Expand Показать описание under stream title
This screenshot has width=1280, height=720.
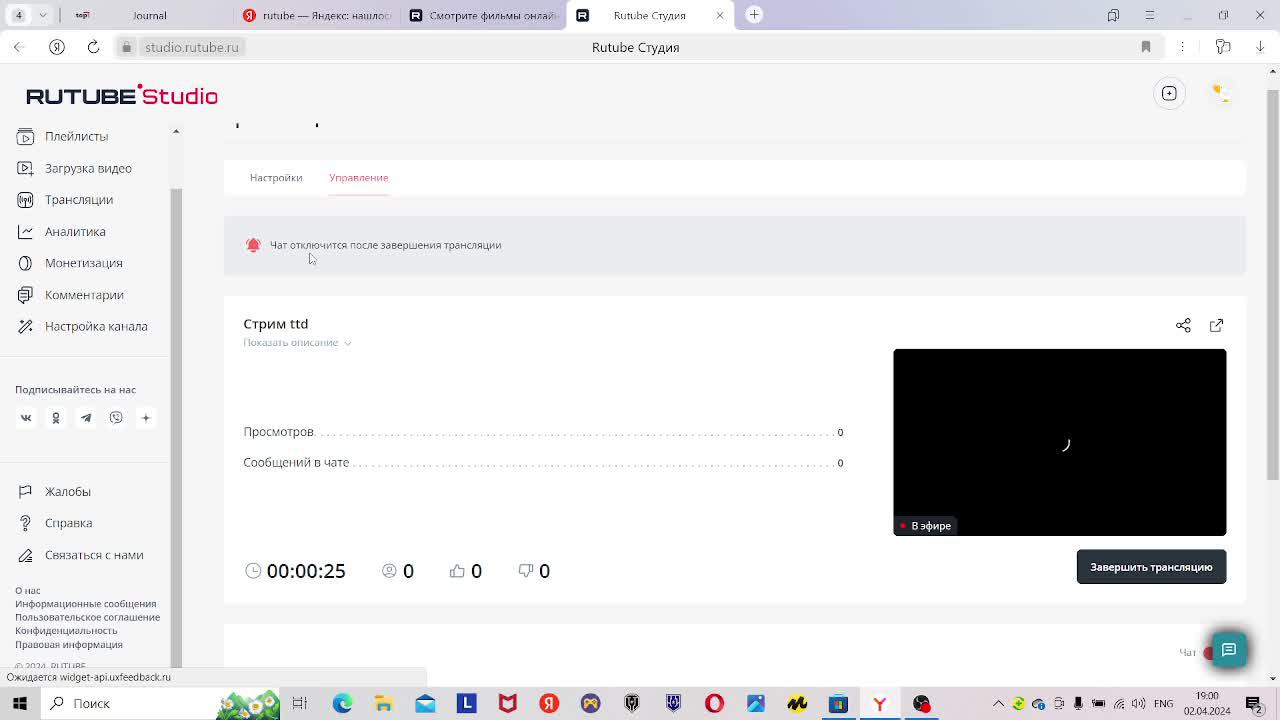point(297,342)
